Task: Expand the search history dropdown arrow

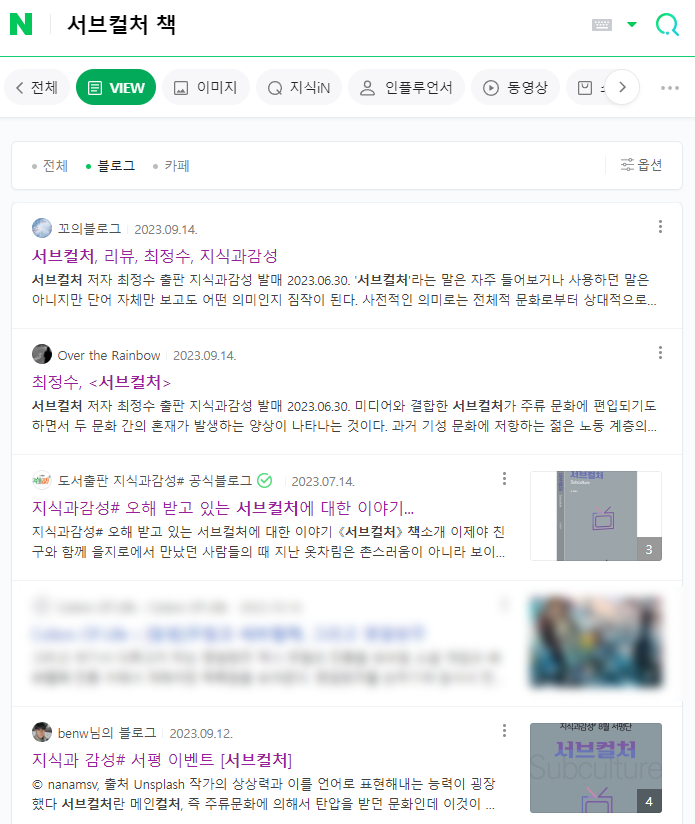Action: coord(632,24)
